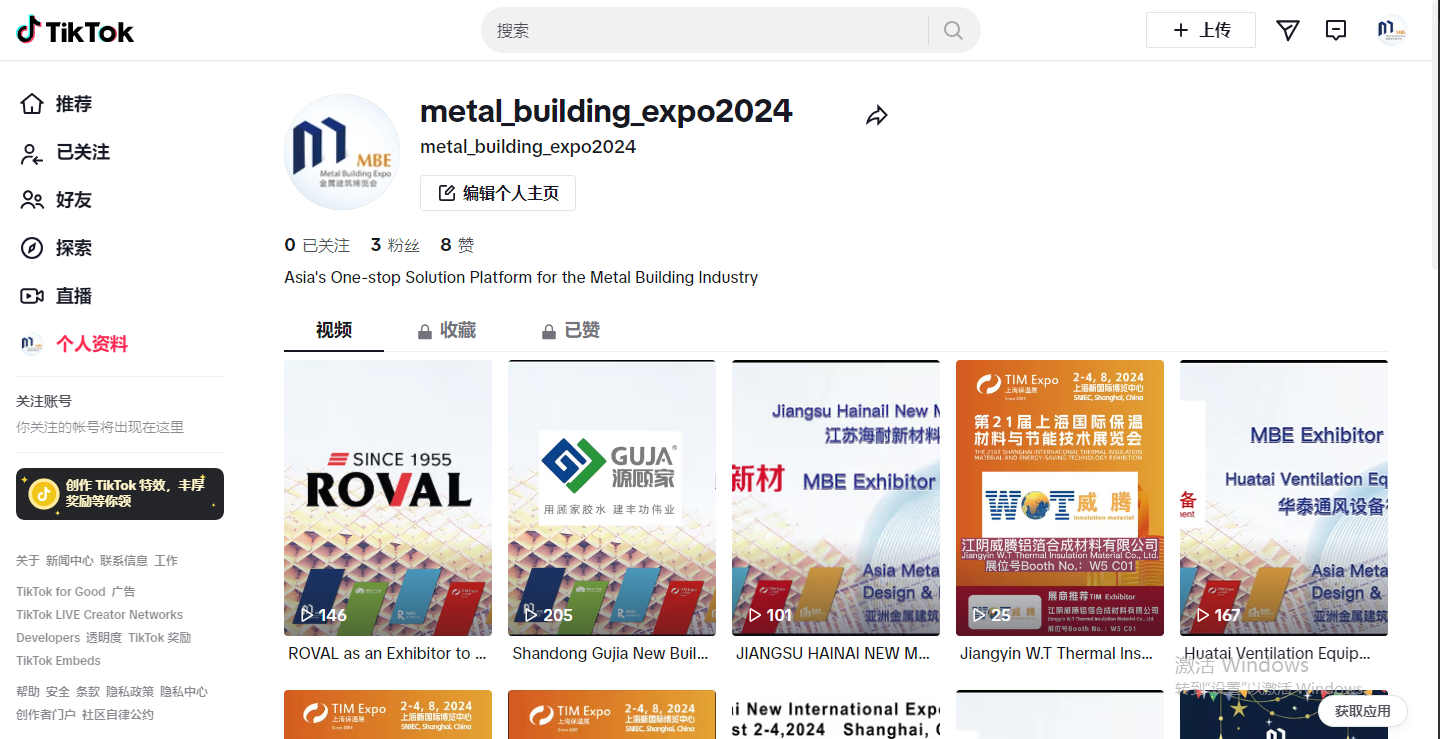Open TikTok for Good link
The image size is (1440, 739).
tap(61, 592)
